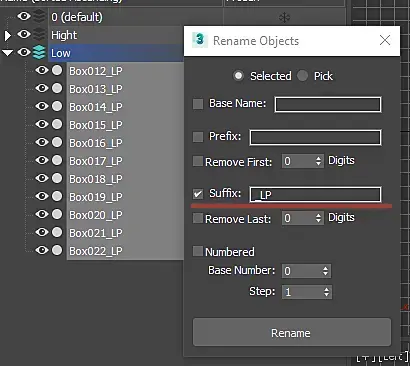The width and height of the screenshot is (410, 366).
Task: Select the Pick radio option
Action: coord(302,76)
